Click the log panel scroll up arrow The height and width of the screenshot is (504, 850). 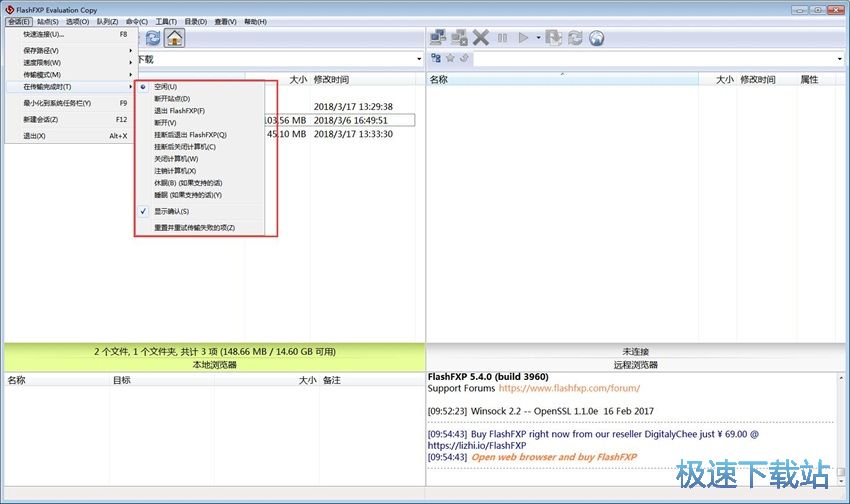click(x=841, y=378)
